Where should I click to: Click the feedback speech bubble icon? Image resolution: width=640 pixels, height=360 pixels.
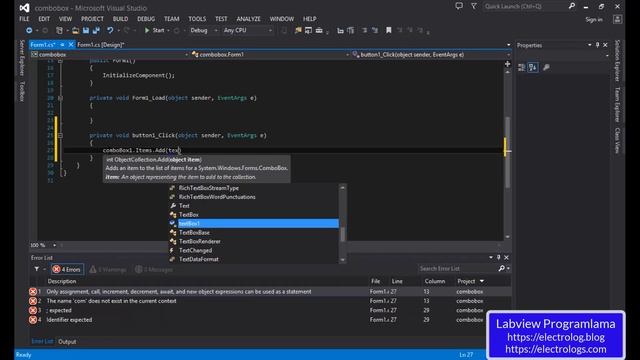point(459,6)
